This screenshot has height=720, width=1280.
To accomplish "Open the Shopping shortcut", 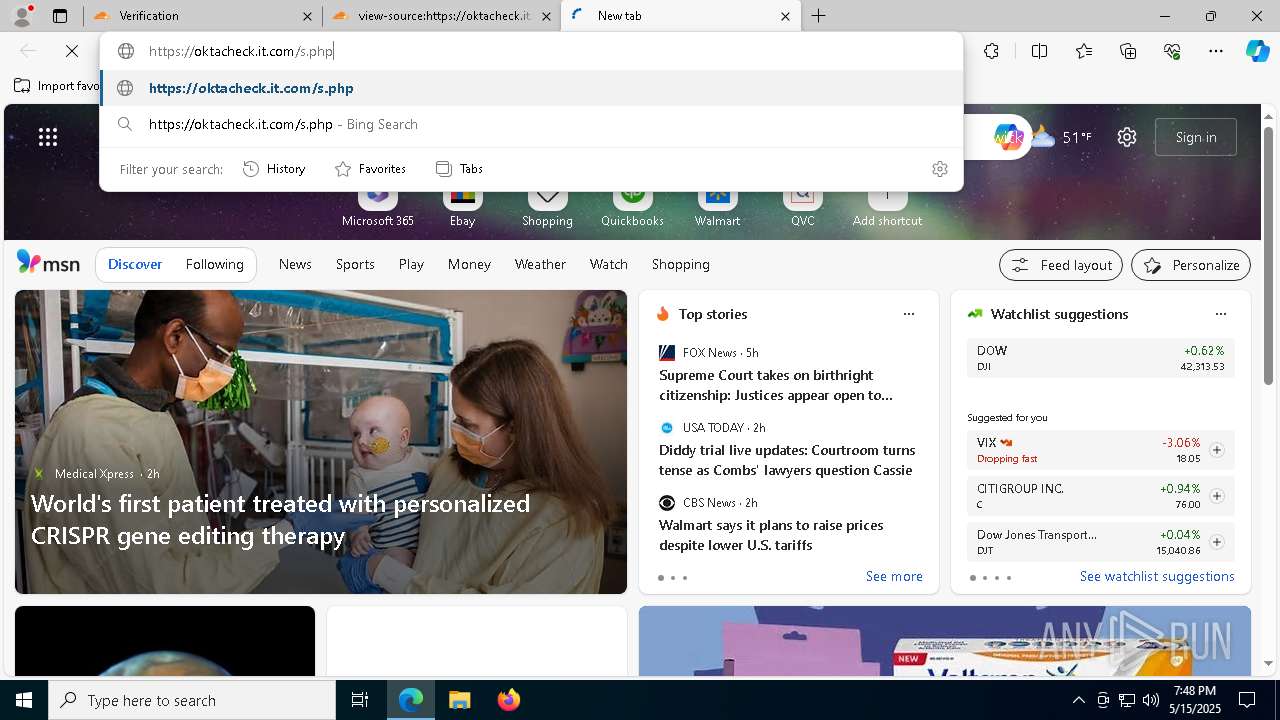I will (x=547, y=207).
